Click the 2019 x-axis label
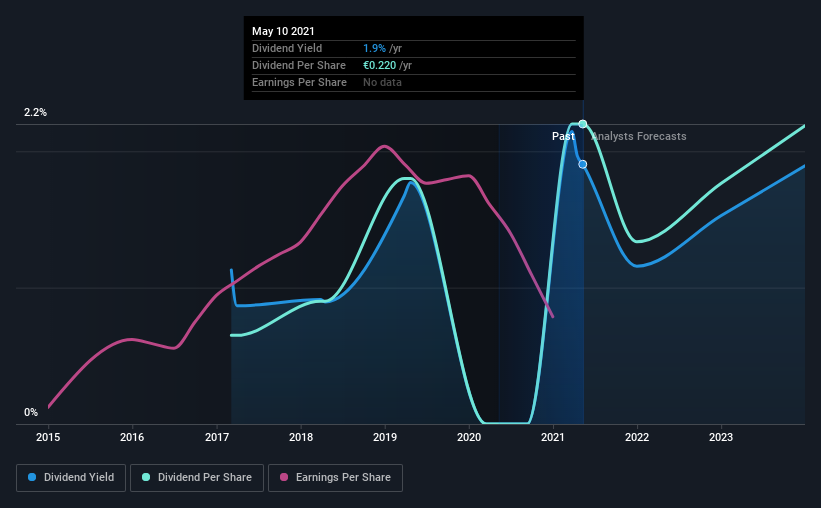Viewport: 821px width, 508px height. point(385,437)
